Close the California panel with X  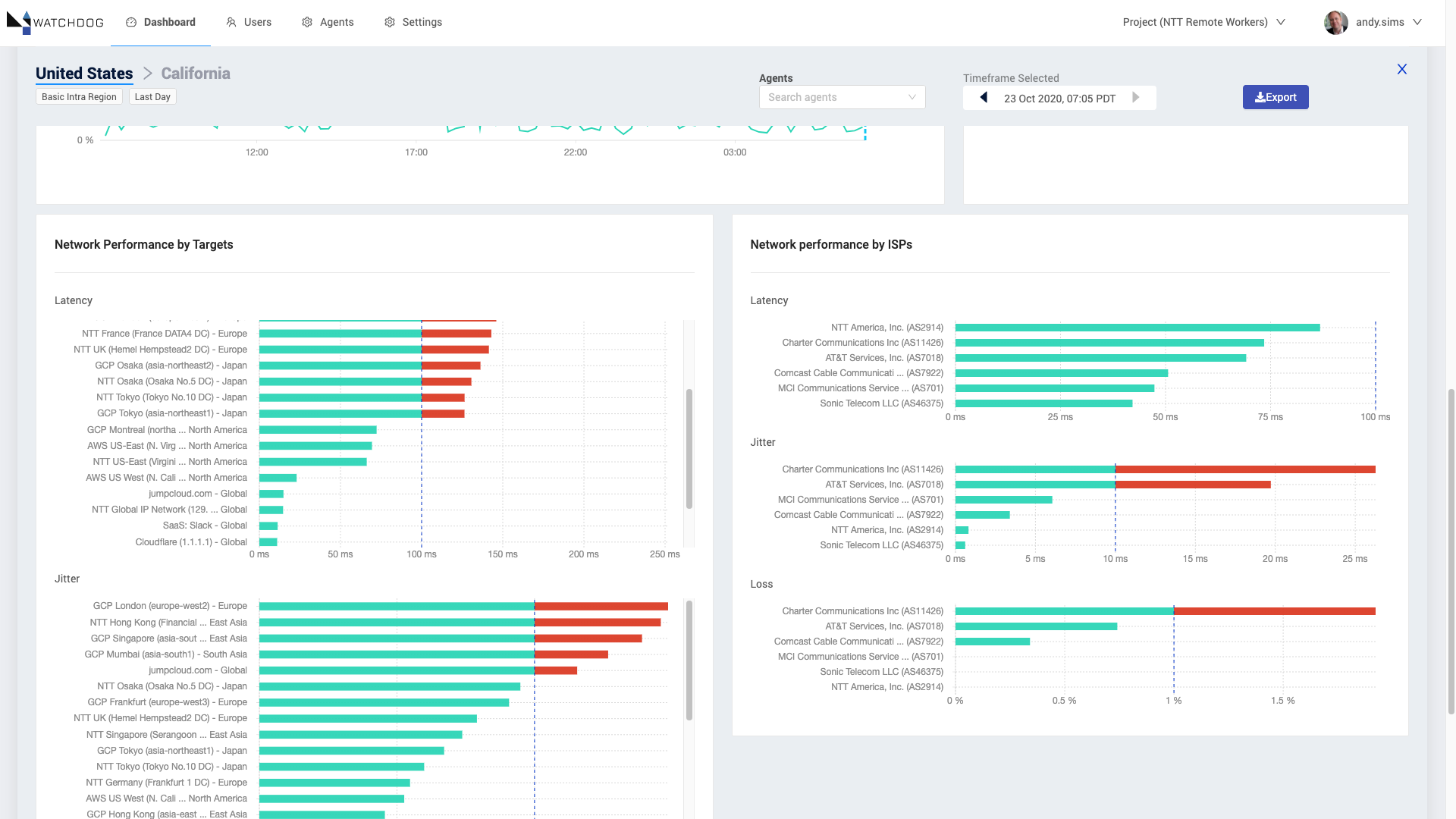pos(1402,69)
